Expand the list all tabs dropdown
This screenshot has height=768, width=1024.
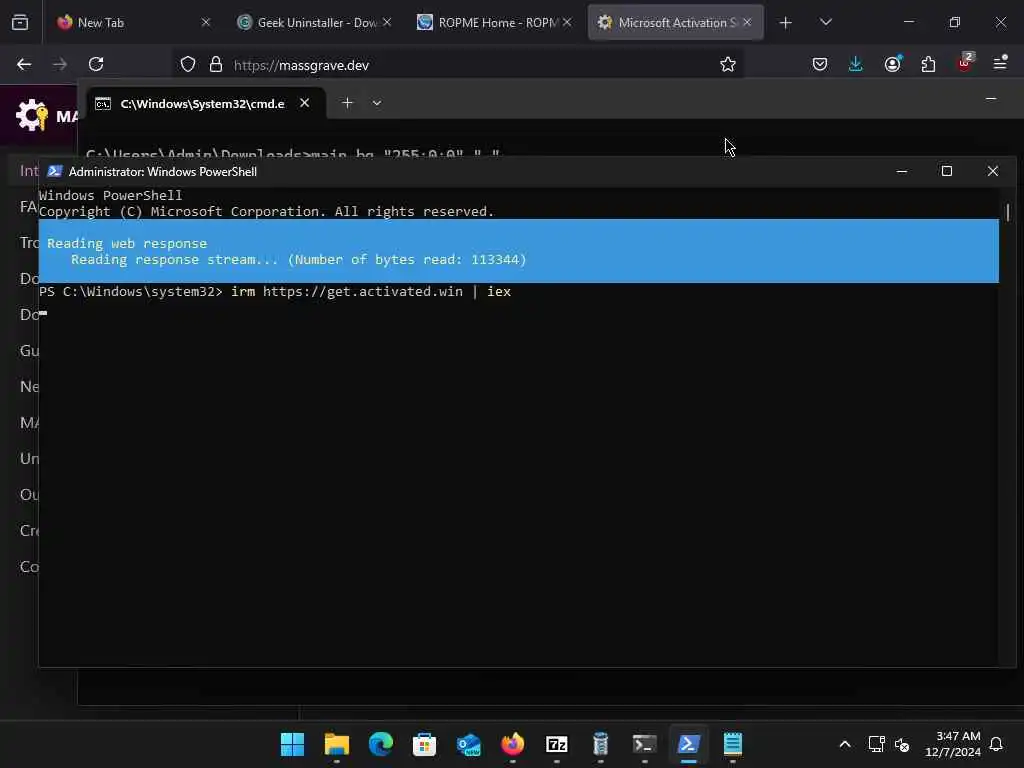(x=825, y=22)
